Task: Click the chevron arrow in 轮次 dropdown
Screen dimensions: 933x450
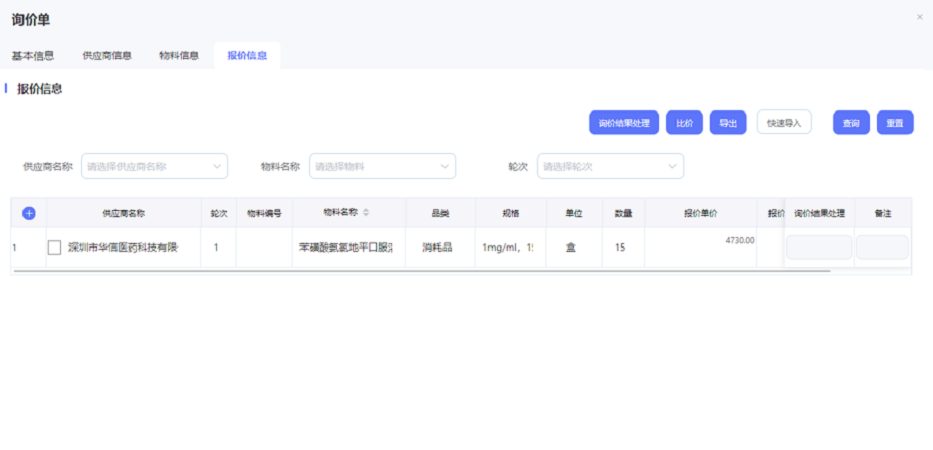Action: 673,166
